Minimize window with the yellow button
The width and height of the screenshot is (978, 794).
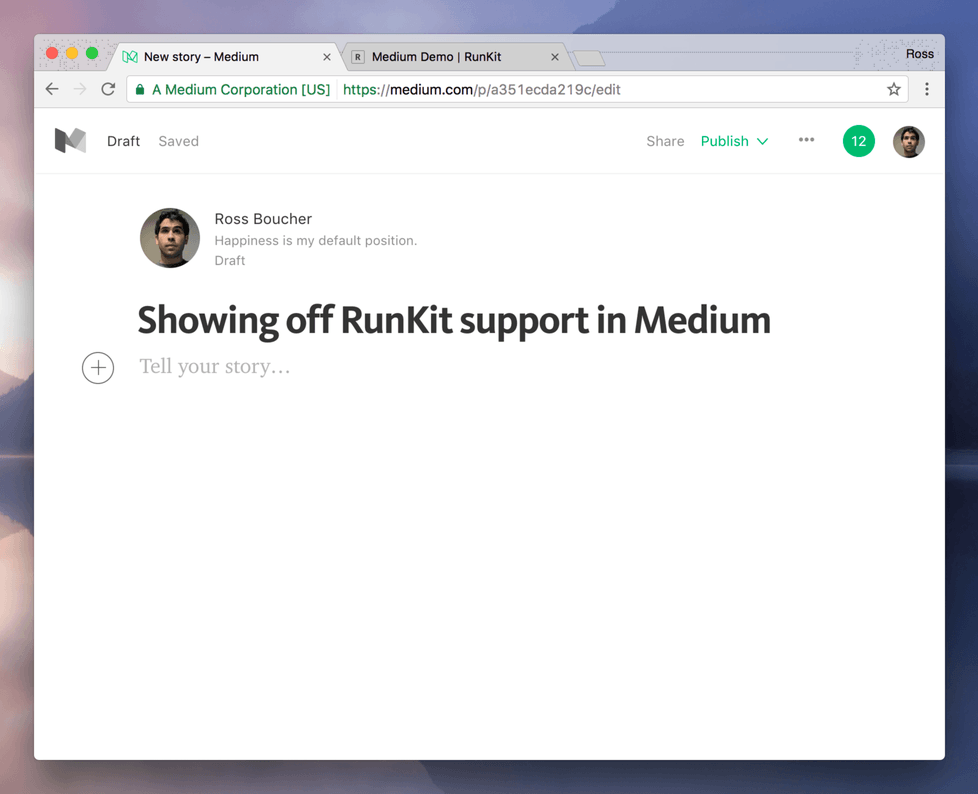[72, 54]
